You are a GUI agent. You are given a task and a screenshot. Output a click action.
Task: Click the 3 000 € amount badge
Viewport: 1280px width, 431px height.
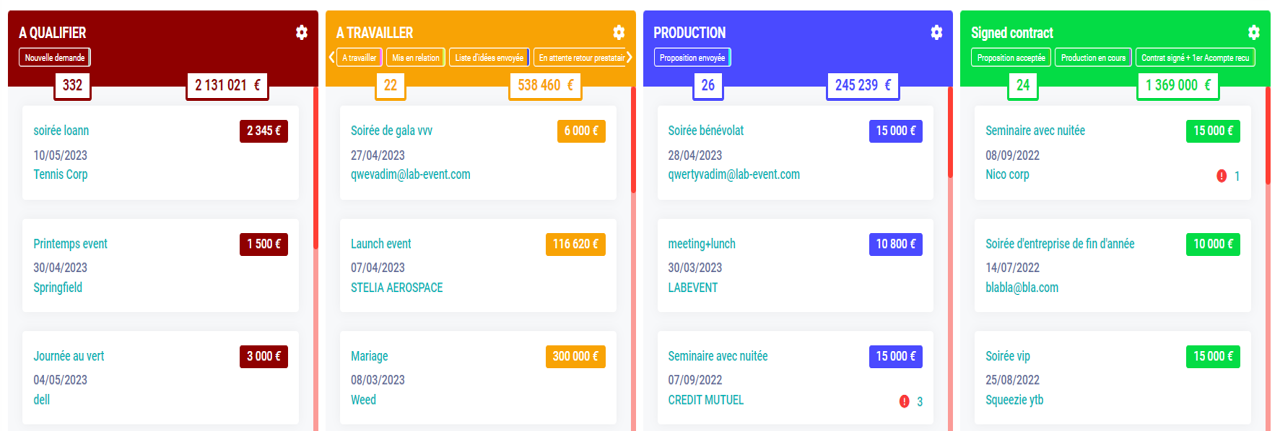(264, 356)
